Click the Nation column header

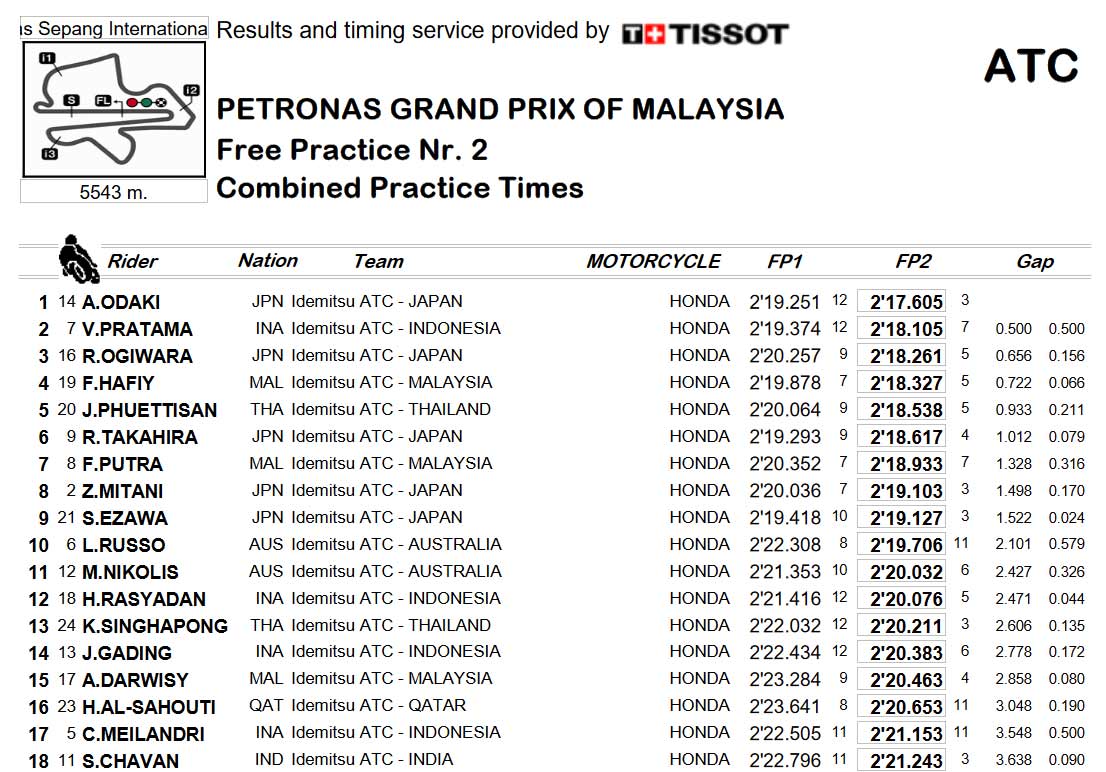coord(268,261)
